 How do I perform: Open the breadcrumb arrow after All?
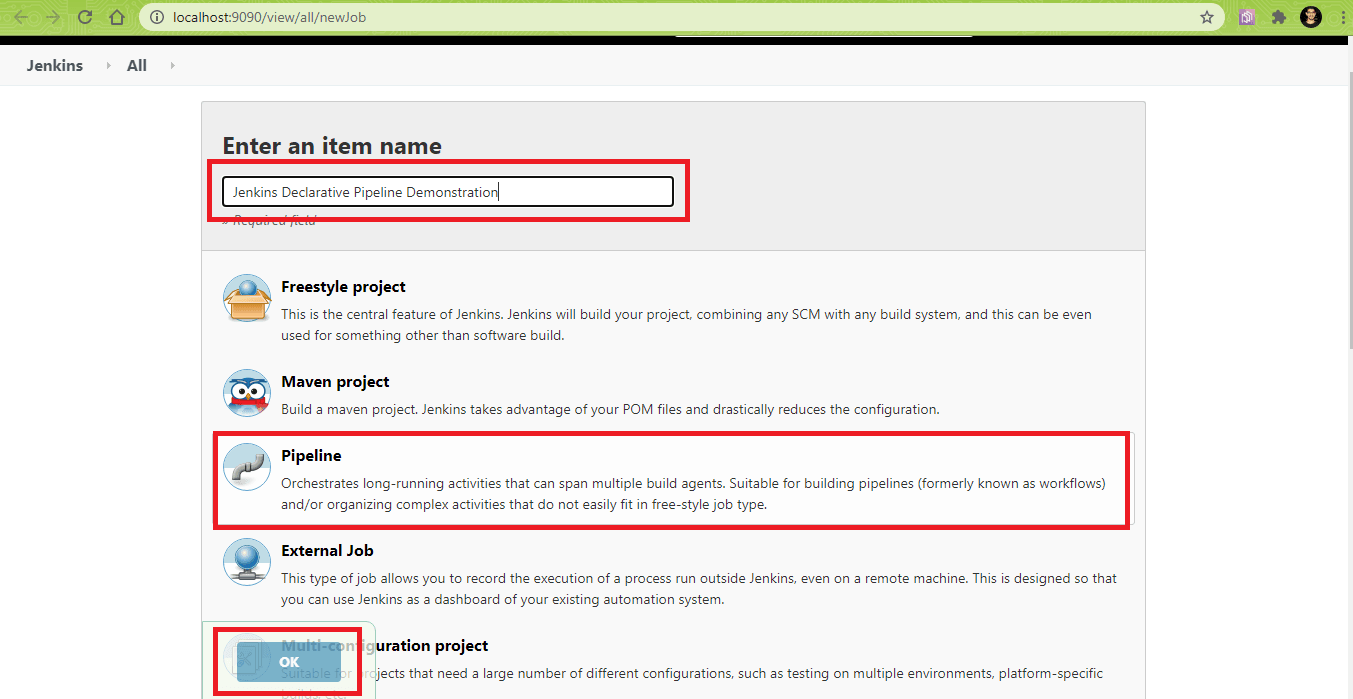tap(170, 65)
